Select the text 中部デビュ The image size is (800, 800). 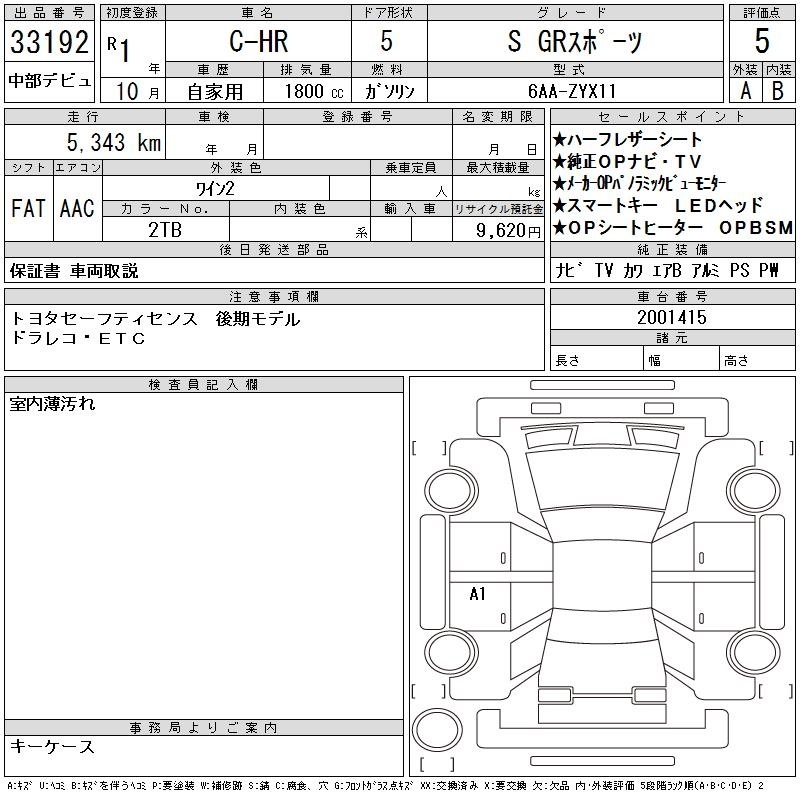[x=49, y=81]
